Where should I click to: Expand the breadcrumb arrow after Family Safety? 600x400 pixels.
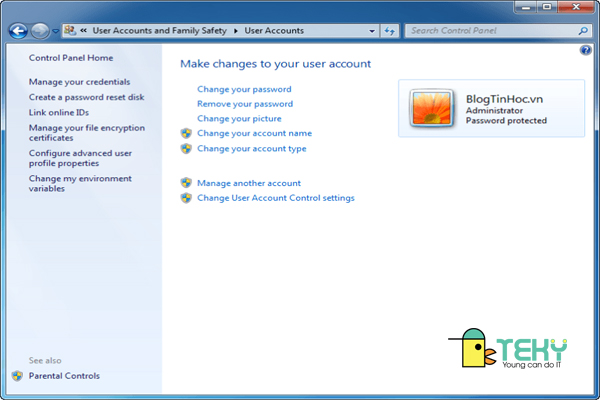point(236,31)
